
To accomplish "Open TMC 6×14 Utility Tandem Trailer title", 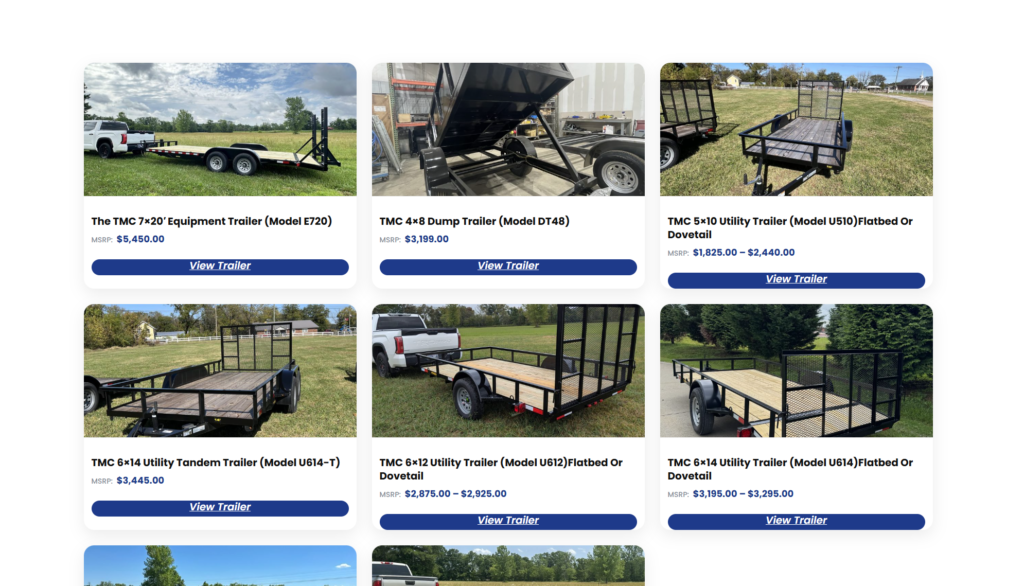I will pos(216,463).
